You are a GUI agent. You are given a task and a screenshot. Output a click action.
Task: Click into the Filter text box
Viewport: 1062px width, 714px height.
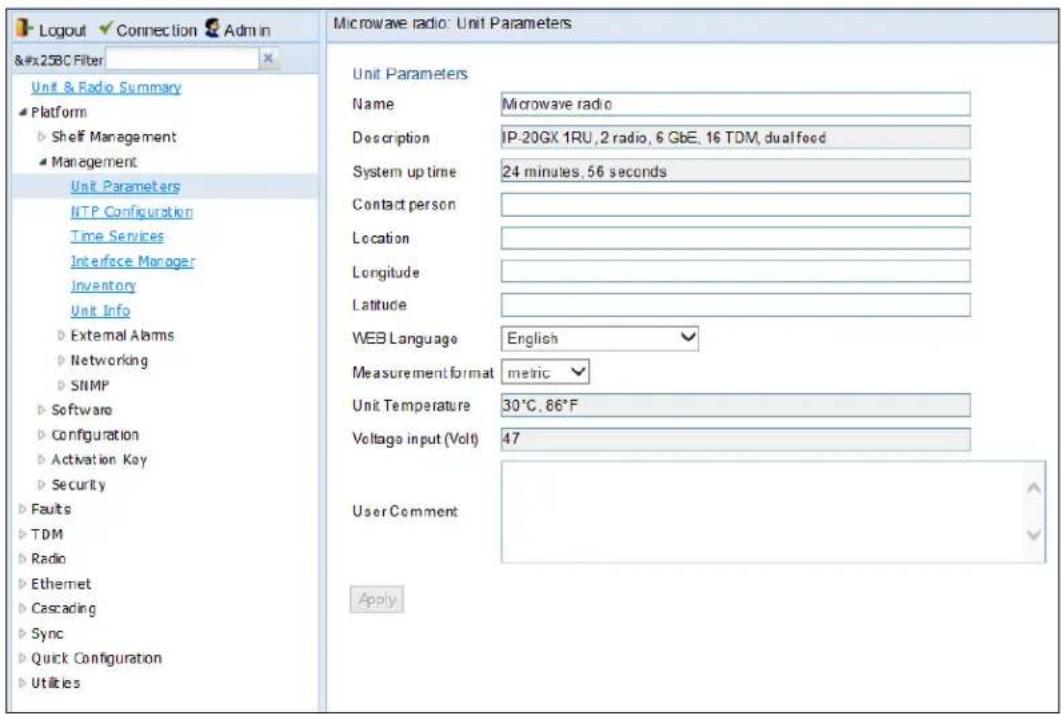[182, 59]
